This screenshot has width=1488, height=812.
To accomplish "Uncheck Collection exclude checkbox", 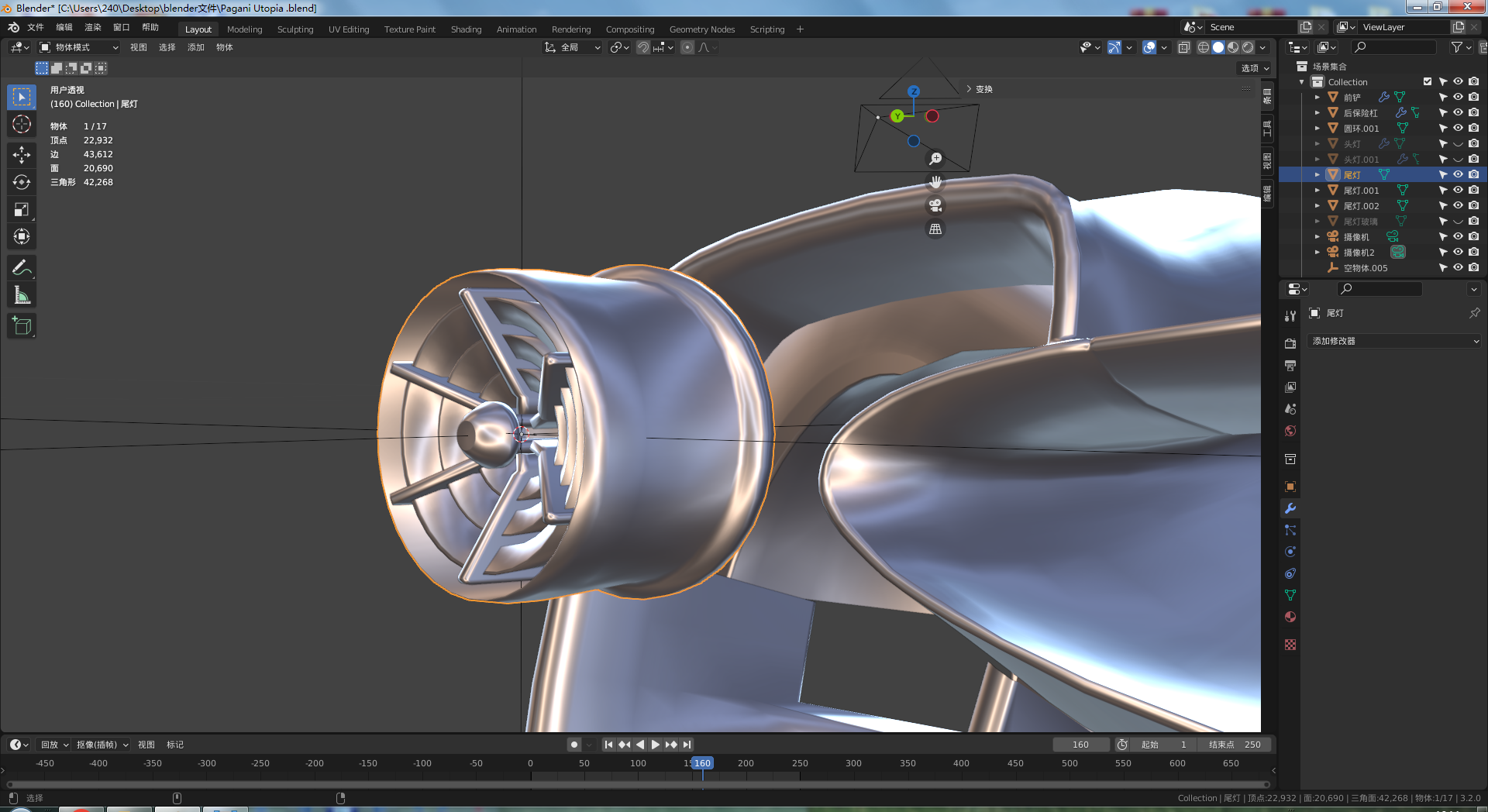I will pyautogui.click(x=1428, y=81).
